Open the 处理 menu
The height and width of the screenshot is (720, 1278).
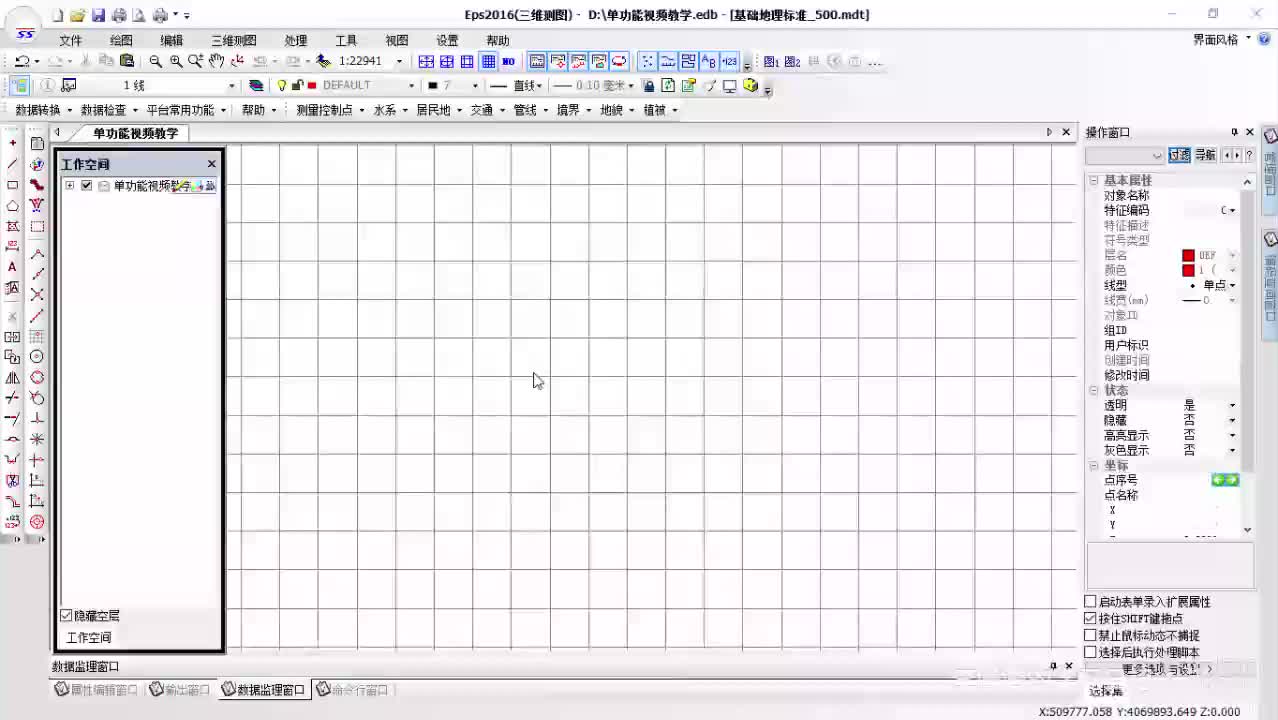[295, 41]
